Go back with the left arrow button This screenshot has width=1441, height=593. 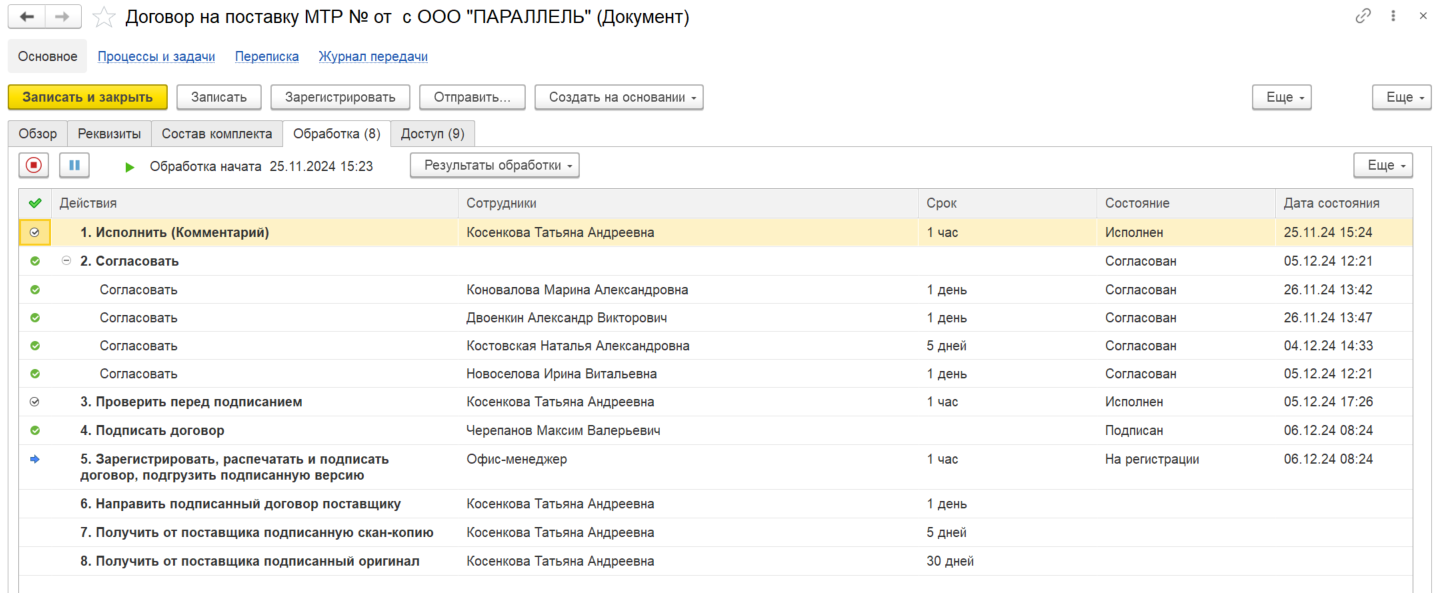[x=27, y=17]
